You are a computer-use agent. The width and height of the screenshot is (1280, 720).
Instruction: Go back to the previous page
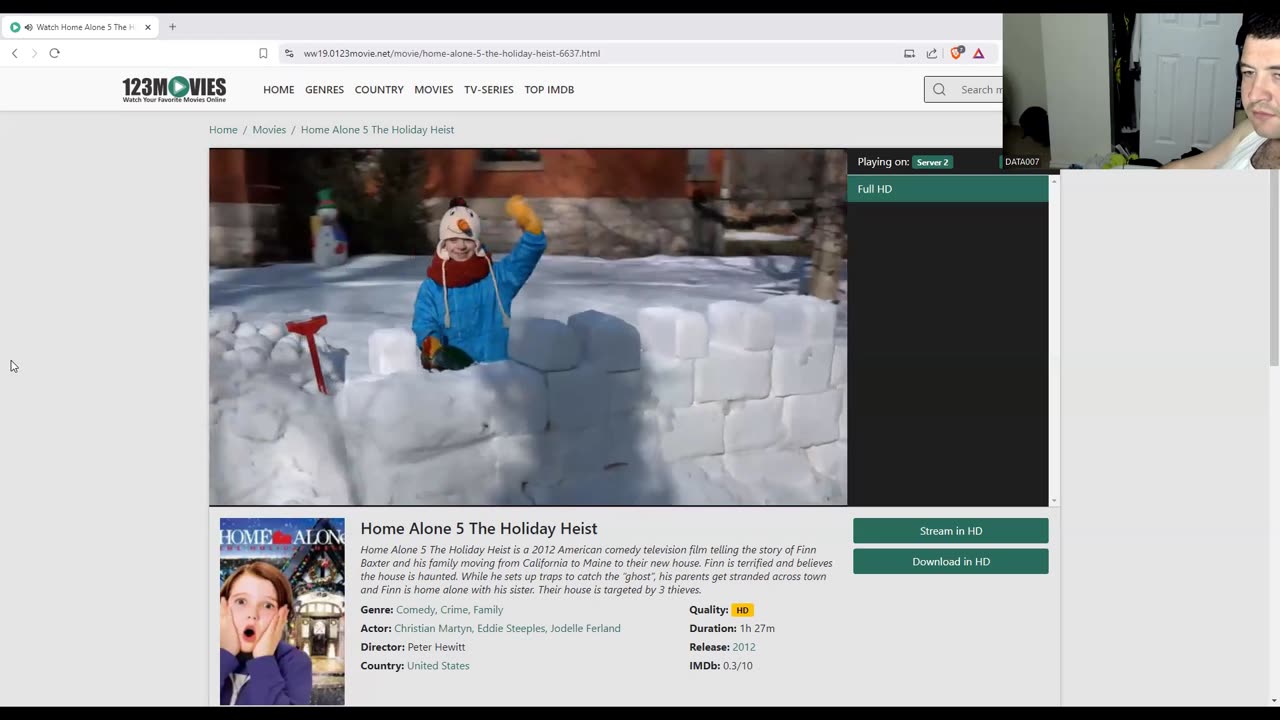click(x=15, y=53)
